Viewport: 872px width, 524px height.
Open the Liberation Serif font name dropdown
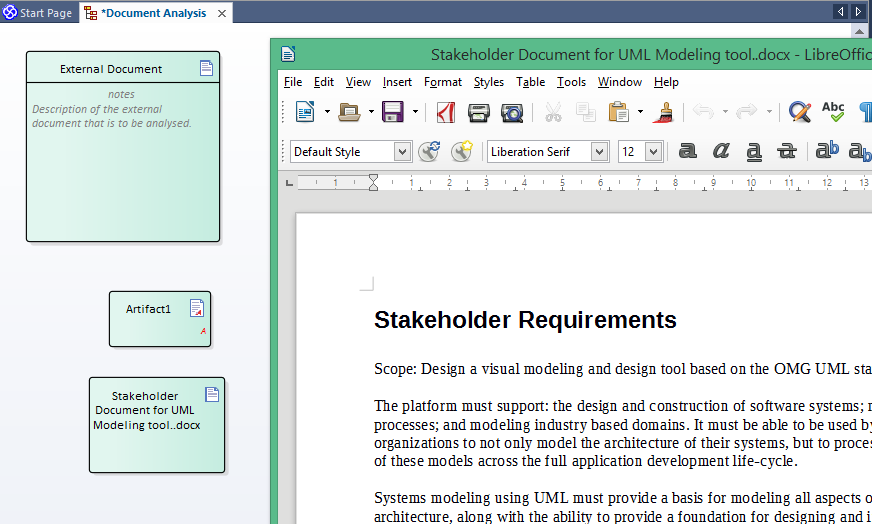point(599,152)
